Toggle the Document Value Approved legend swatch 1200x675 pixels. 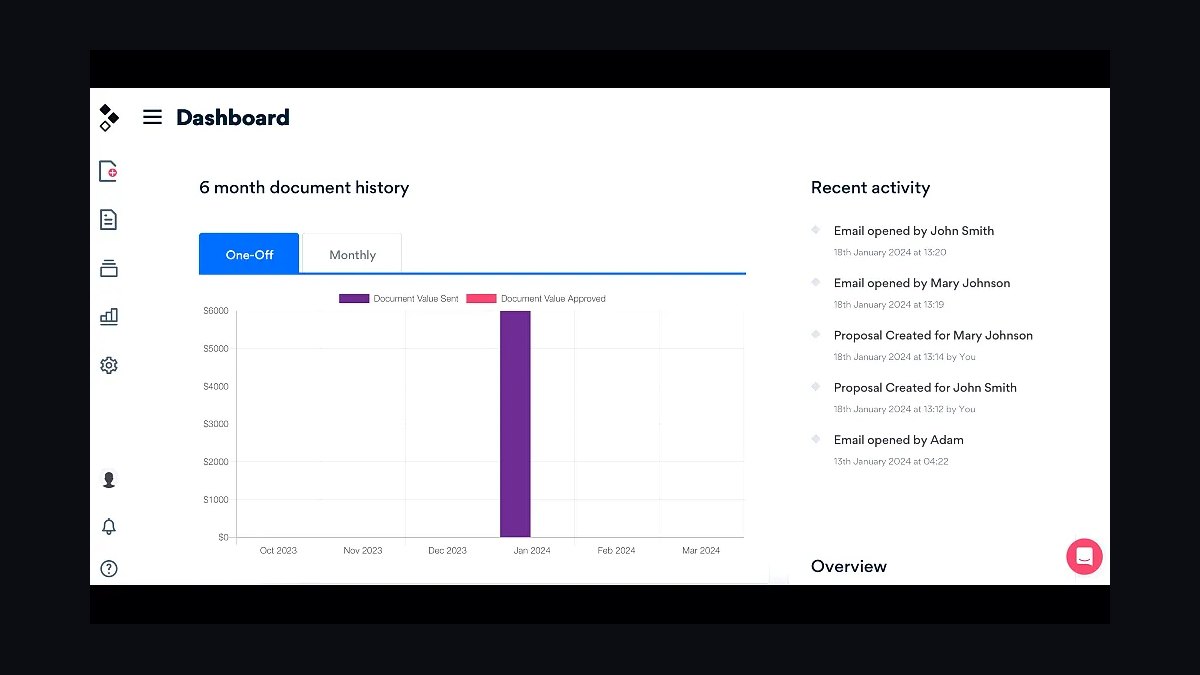tap(481, 298)
